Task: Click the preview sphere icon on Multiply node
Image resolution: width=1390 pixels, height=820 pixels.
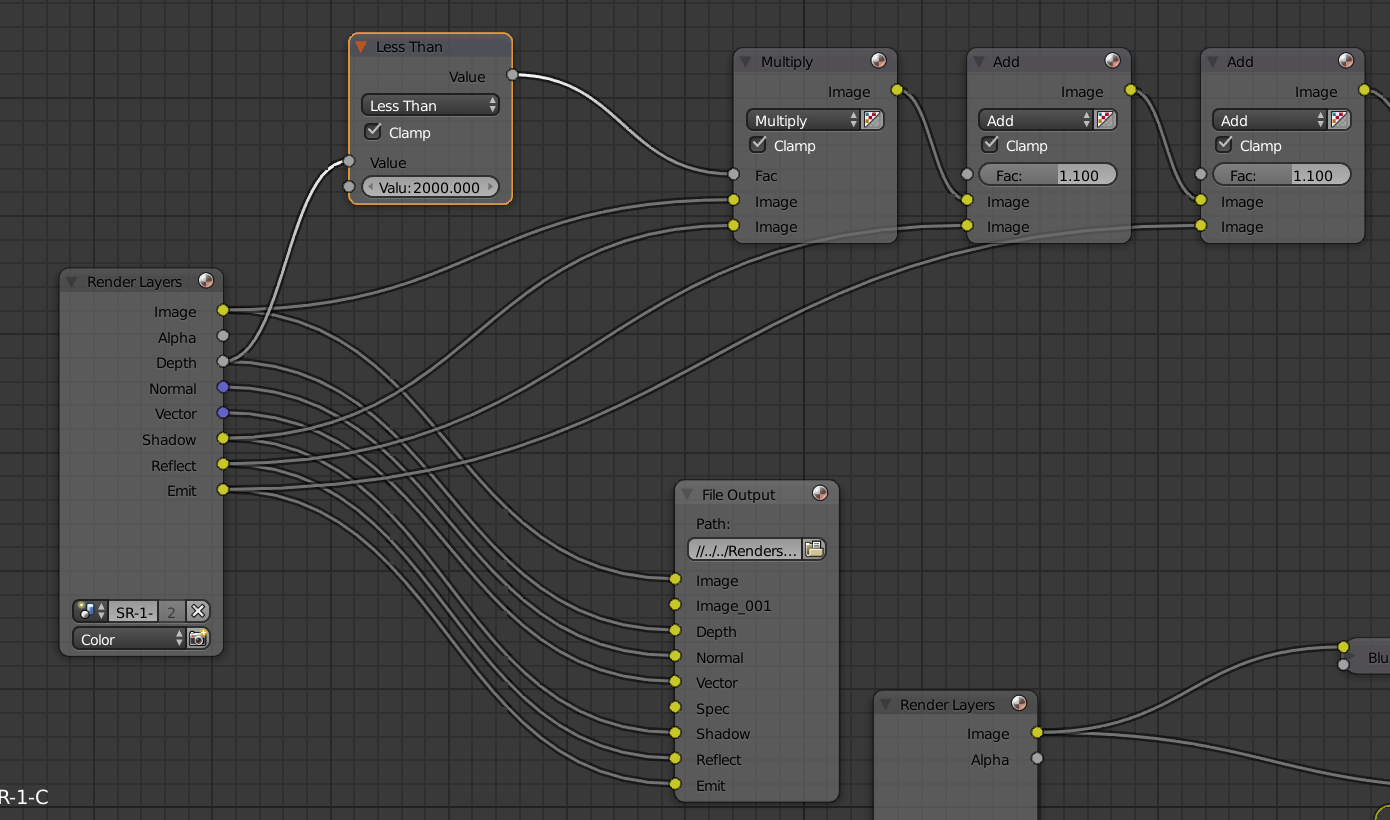Action: point(879,61)
